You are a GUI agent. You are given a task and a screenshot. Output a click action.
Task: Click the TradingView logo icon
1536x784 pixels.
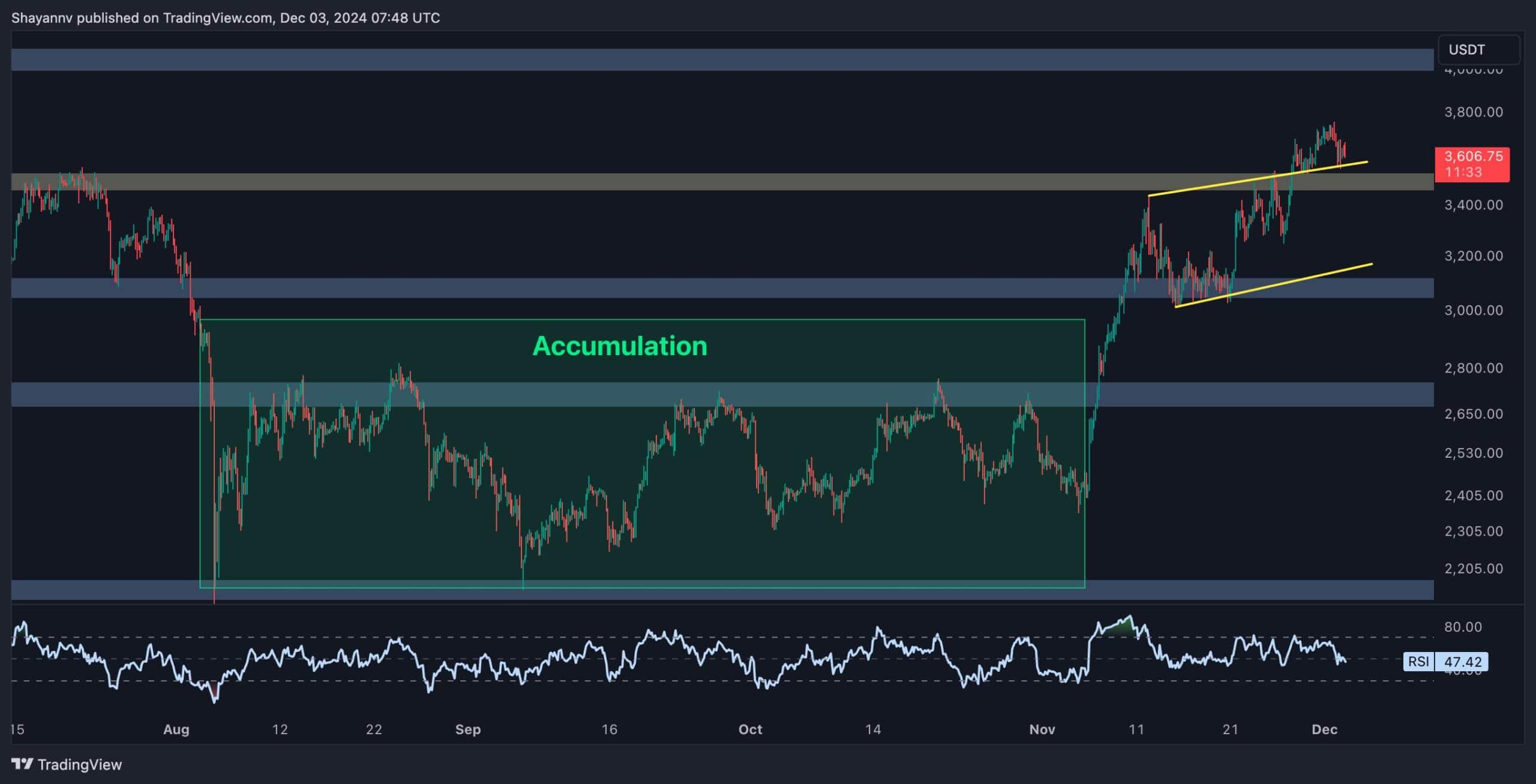(x=22, y=765)
